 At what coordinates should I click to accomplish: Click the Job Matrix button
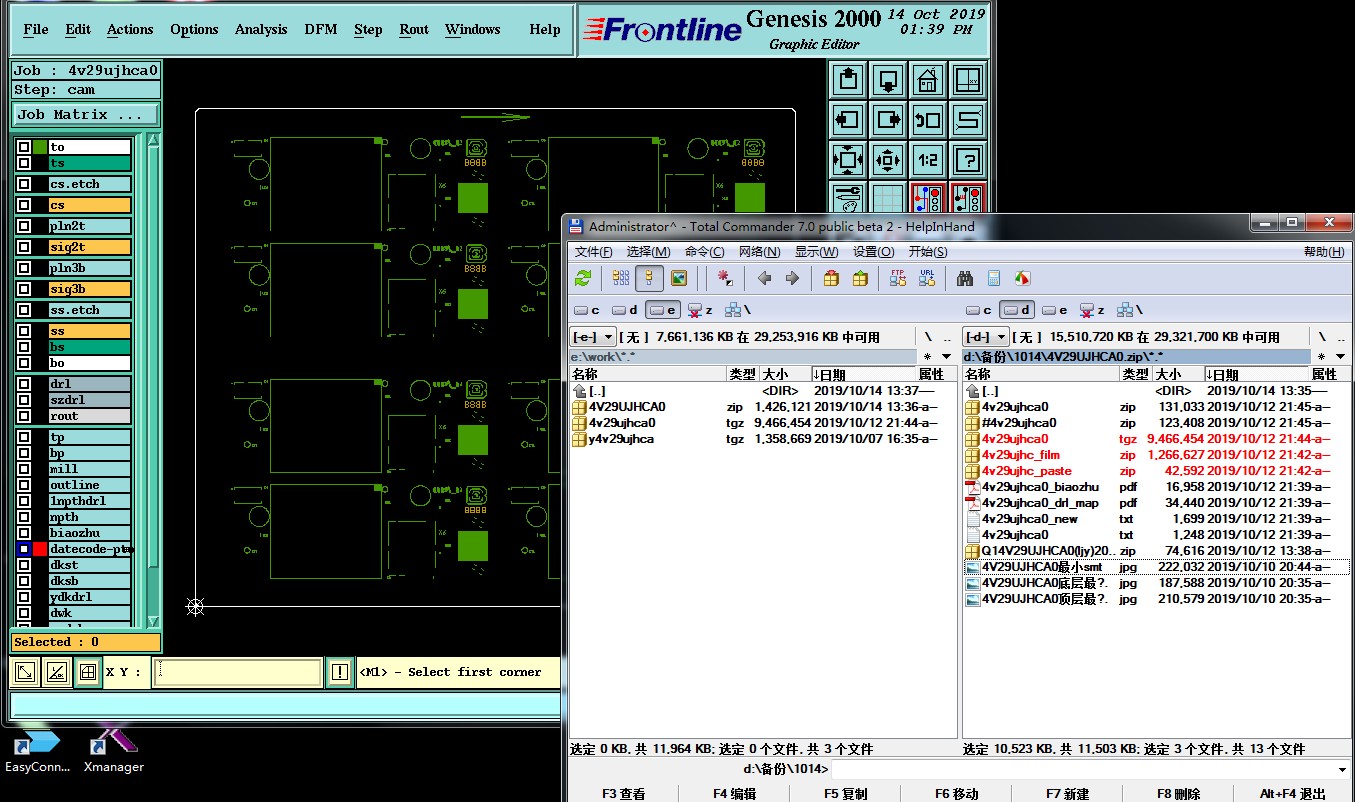85,115
